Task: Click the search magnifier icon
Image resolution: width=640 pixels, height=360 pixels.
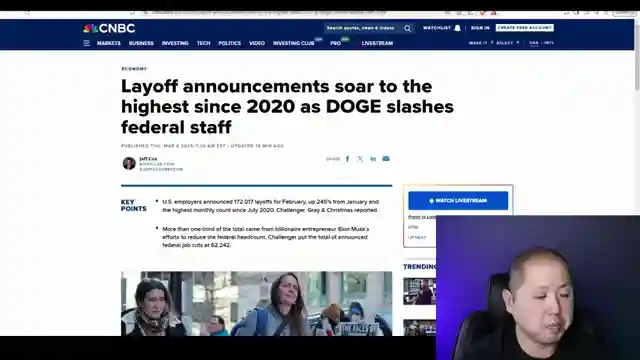Action: 407,28
